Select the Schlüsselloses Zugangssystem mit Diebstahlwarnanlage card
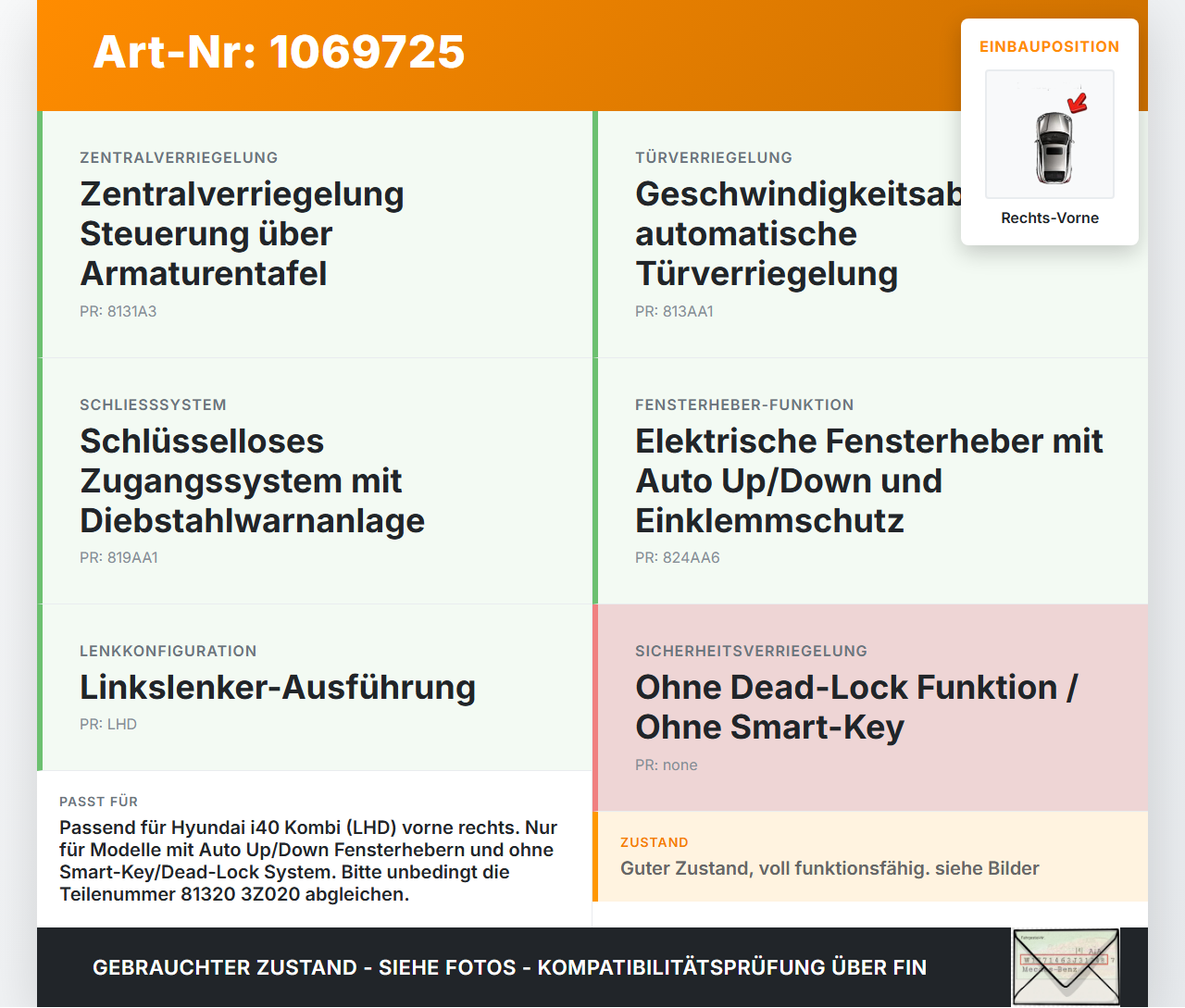The width and height of the screenshot is (1185, 1008). click(x=315, y=481)
